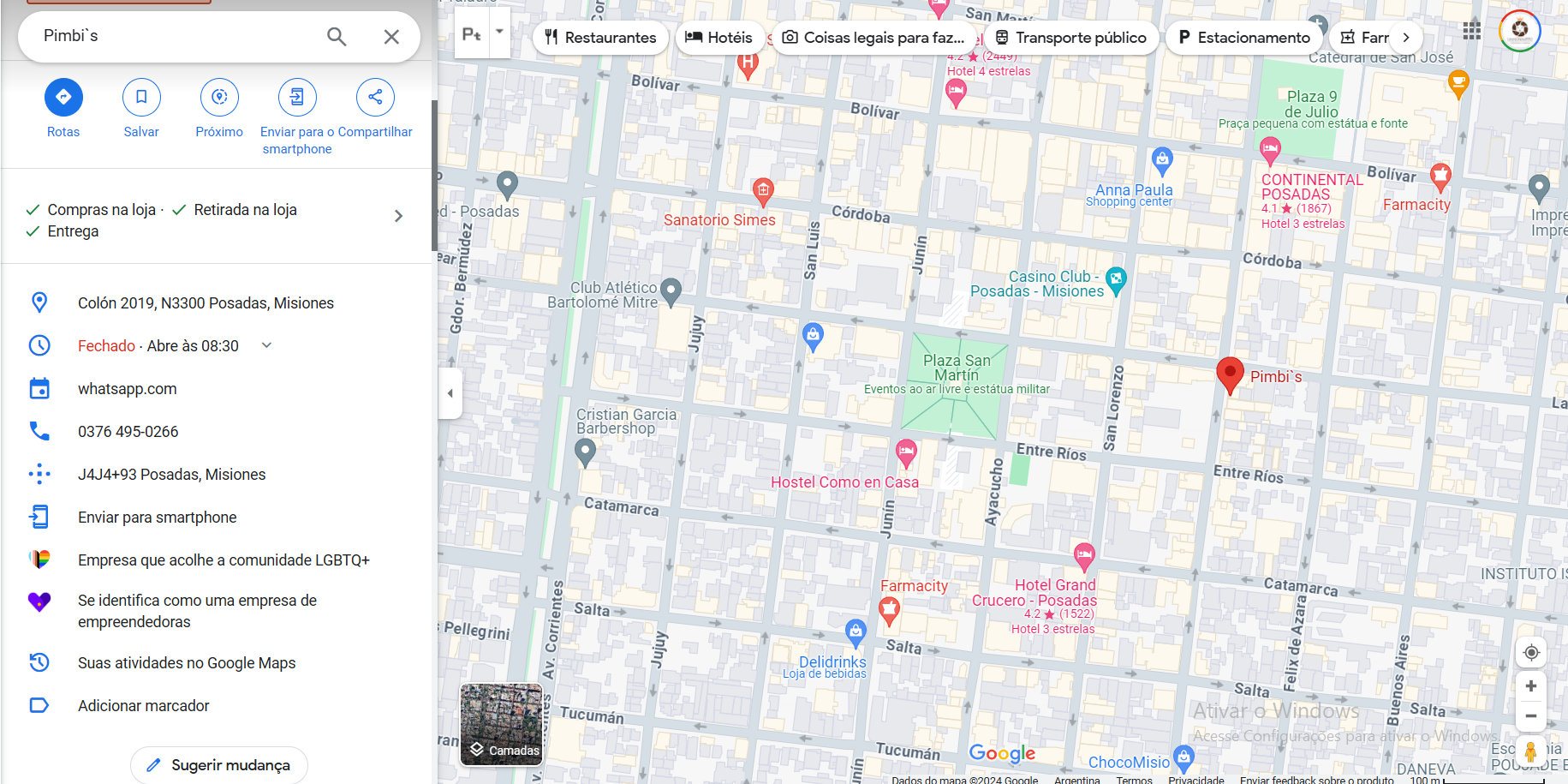Screen dimensions: 1568x784
Task: Click the red Pimbi`s map pin
Action: point(1230,375)
